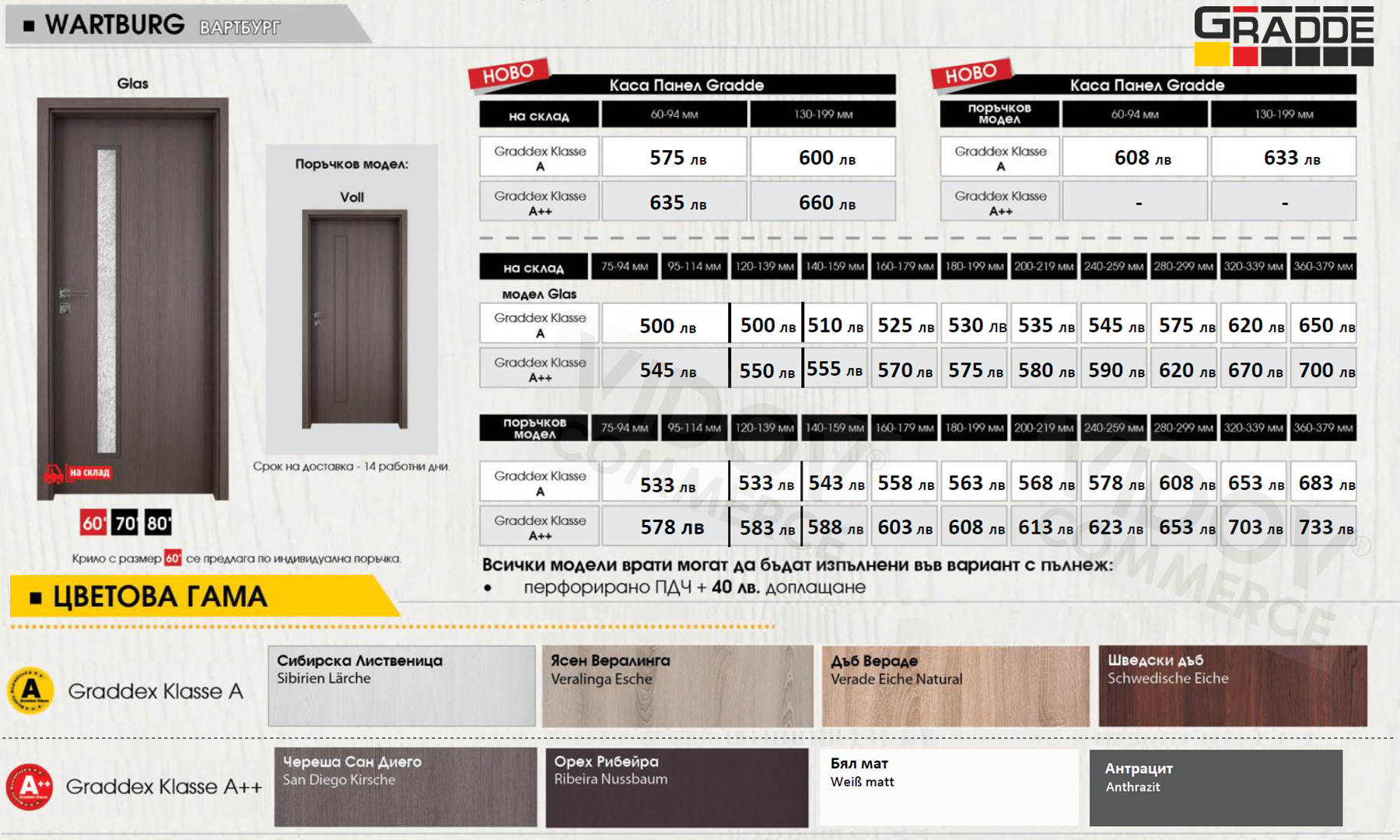Screen dimensions: 1400x840
Task: Click the 'модел Glas' label
Action: coord(539,294)
